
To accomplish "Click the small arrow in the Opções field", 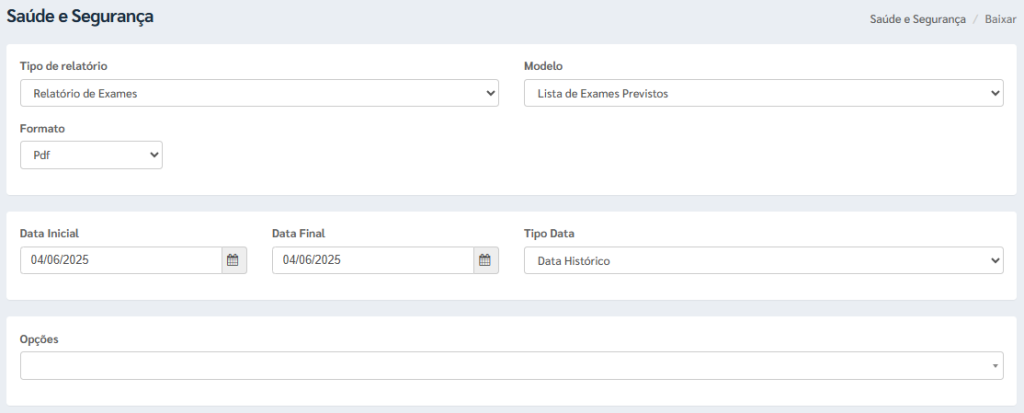I will click(x=995, y=366).
